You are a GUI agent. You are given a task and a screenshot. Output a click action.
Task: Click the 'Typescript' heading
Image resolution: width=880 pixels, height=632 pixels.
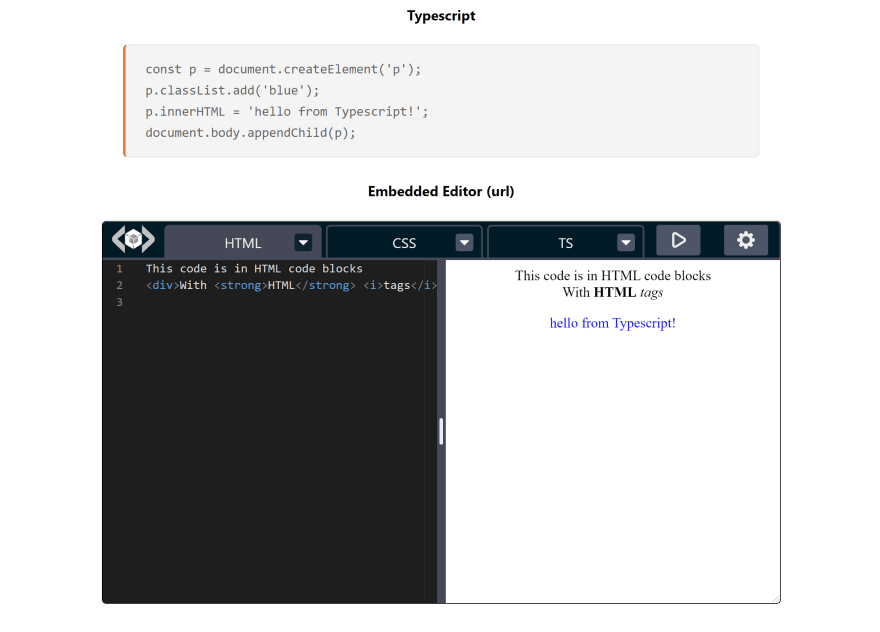pos(441,16)
